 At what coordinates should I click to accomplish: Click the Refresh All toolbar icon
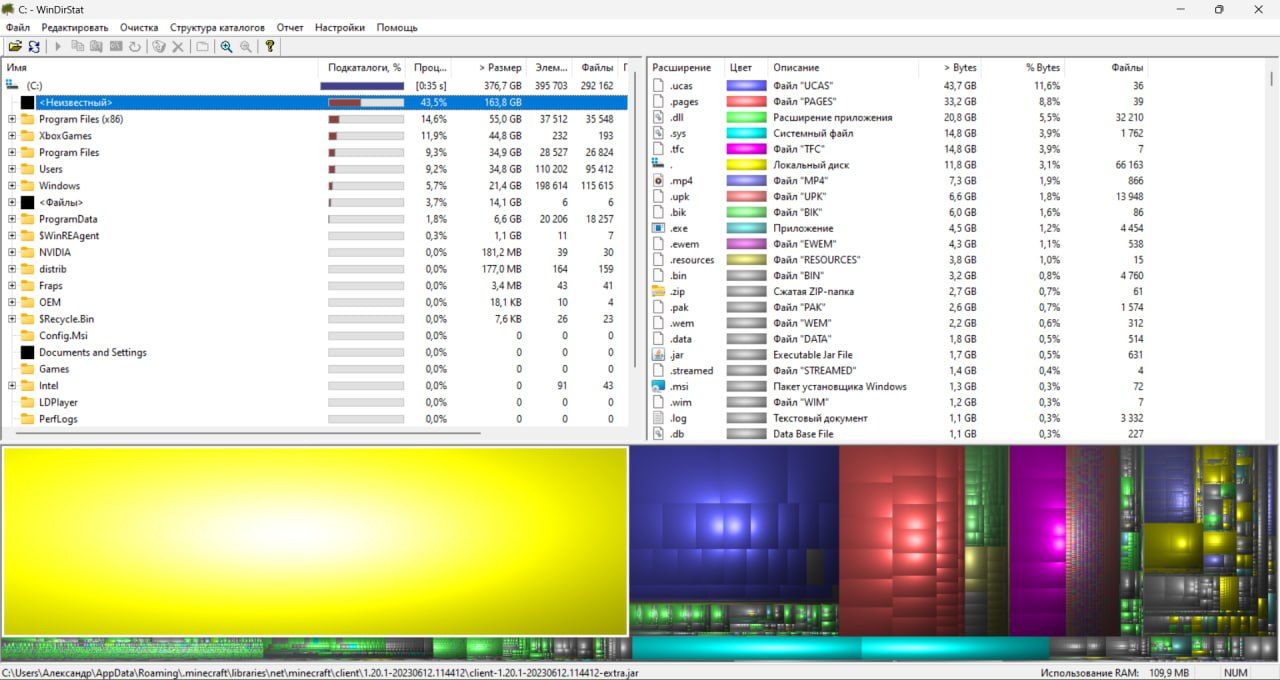click(x=34, y=46)
